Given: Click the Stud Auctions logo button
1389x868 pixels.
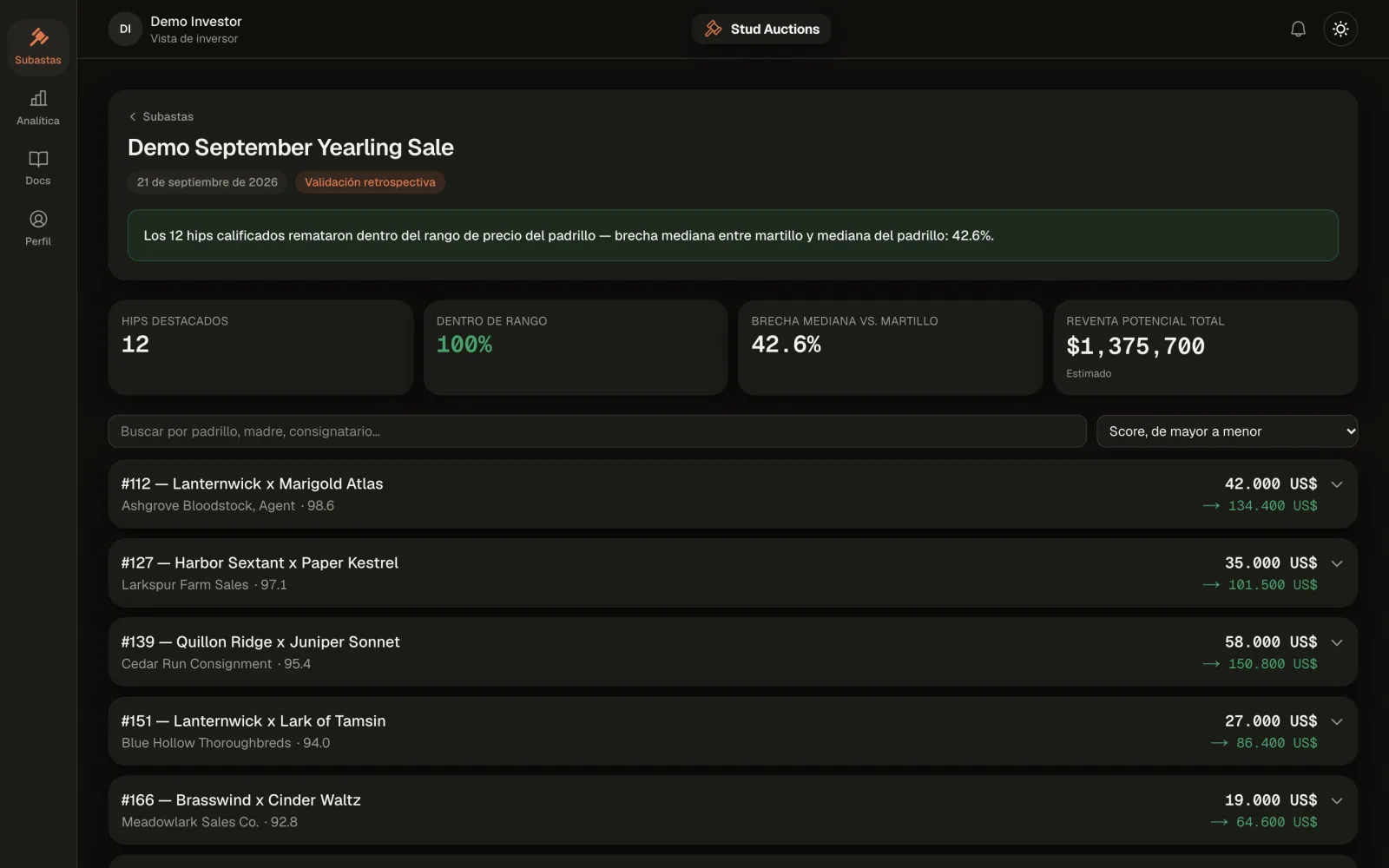Looking at the screenshot, I should [x=761, y=29].
